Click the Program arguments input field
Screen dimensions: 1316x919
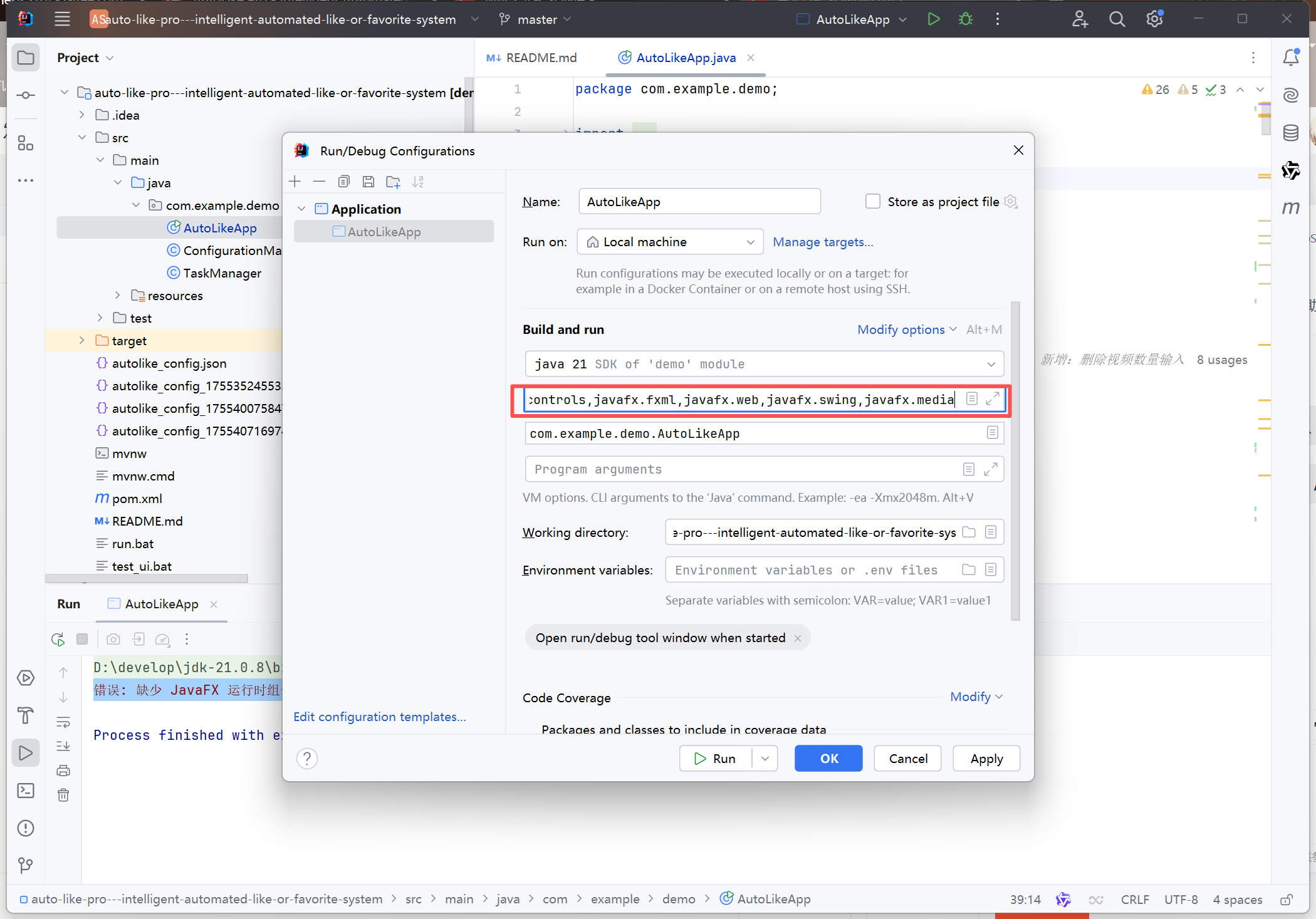pos(739,469)
